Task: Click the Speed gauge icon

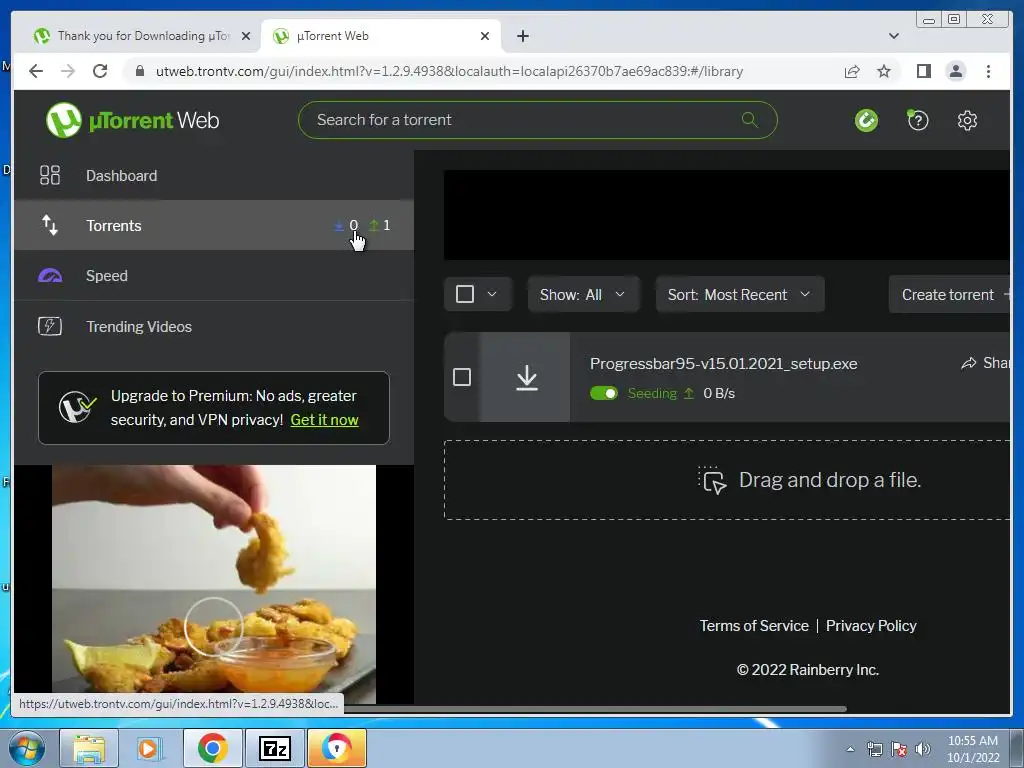Action: [50, 276]
